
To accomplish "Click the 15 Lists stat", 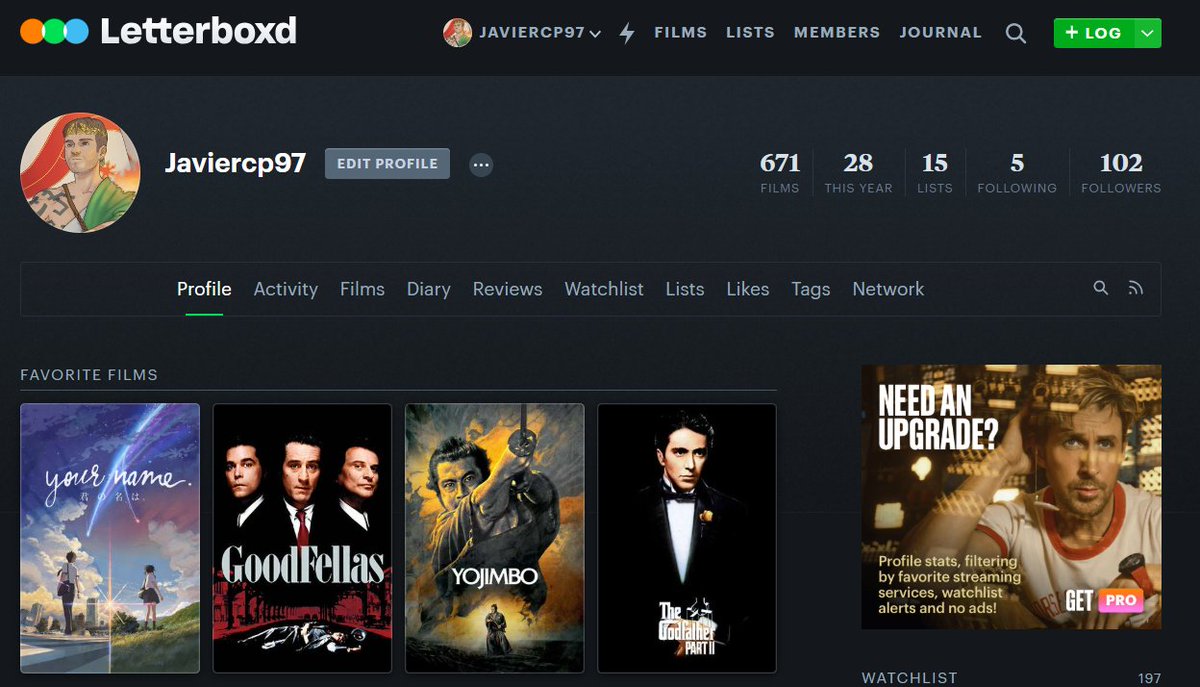I will tap(935, 172).
